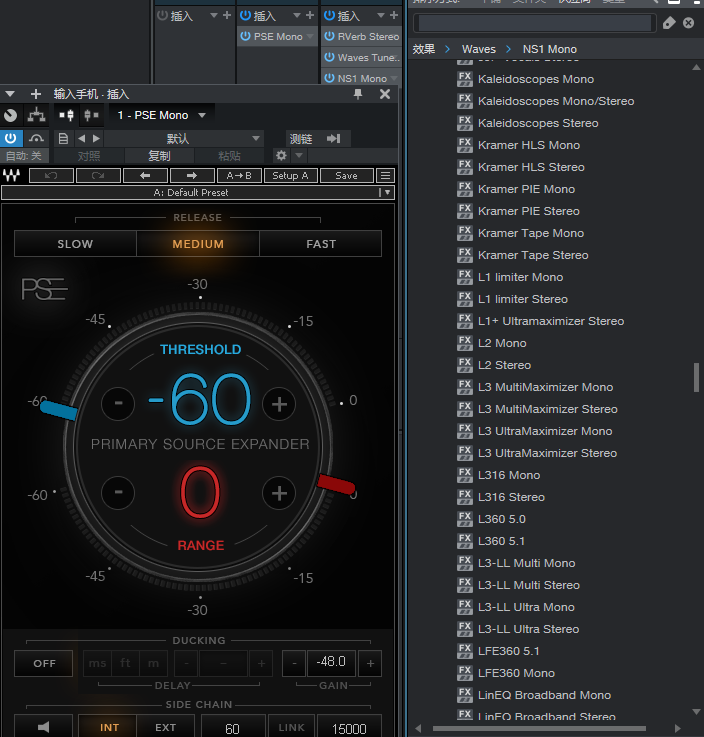The image size is (704, 737).
Task: Click the blue threshold dial marker
Action: 59,410
